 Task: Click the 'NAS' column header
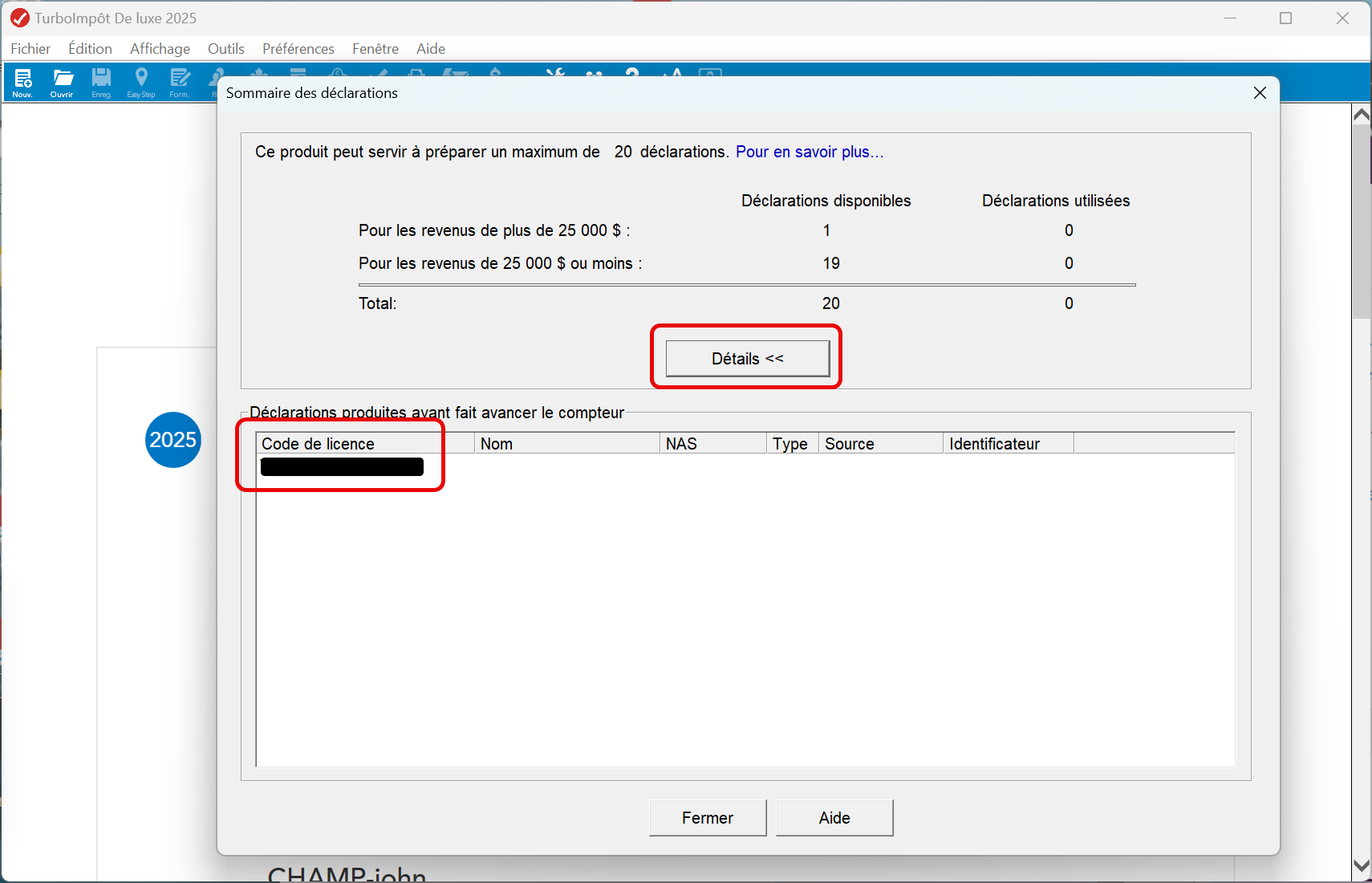pos(713,444)
